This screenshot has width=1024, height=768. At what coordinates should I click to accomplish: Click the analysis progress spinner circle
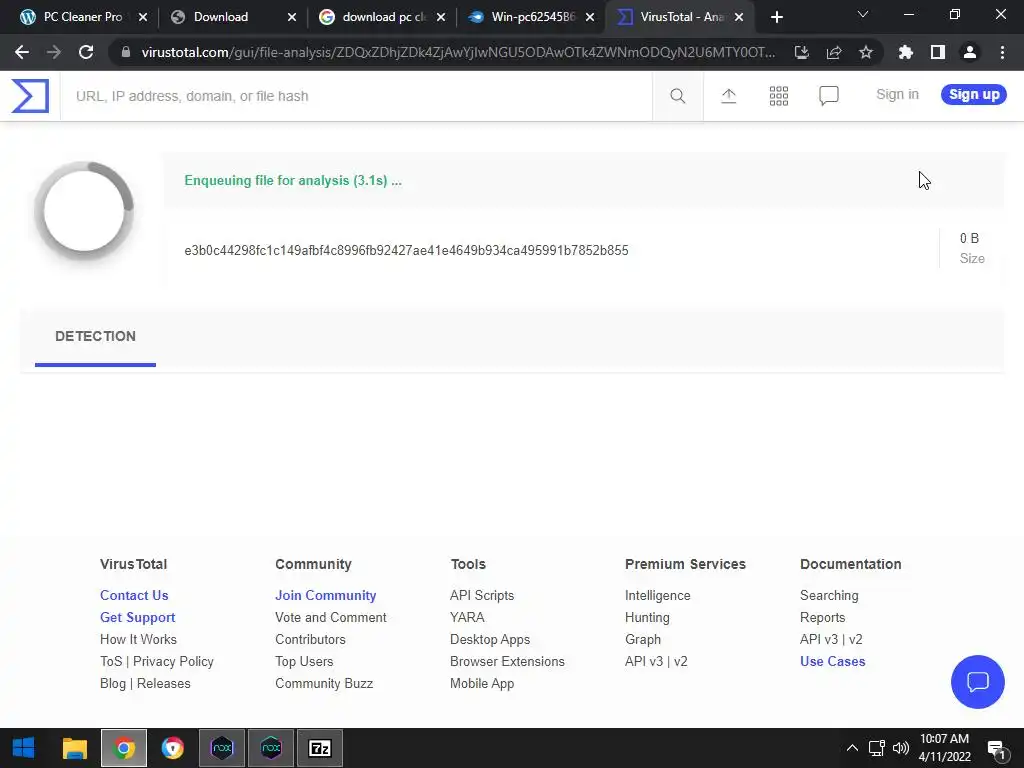[x=84, y=211]
